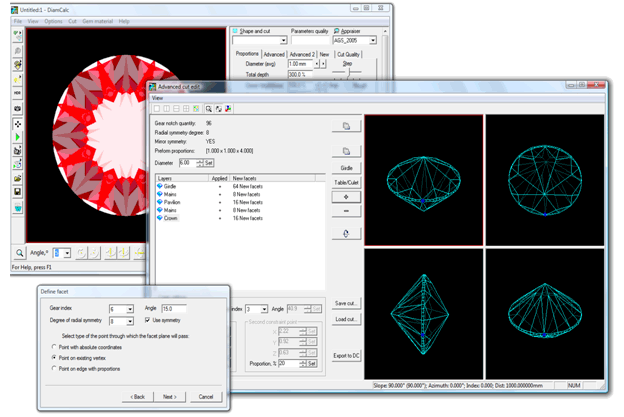Select Point on edge with proportions option
The height and width of the screenshot is (417, 624).
pos(53,368)
